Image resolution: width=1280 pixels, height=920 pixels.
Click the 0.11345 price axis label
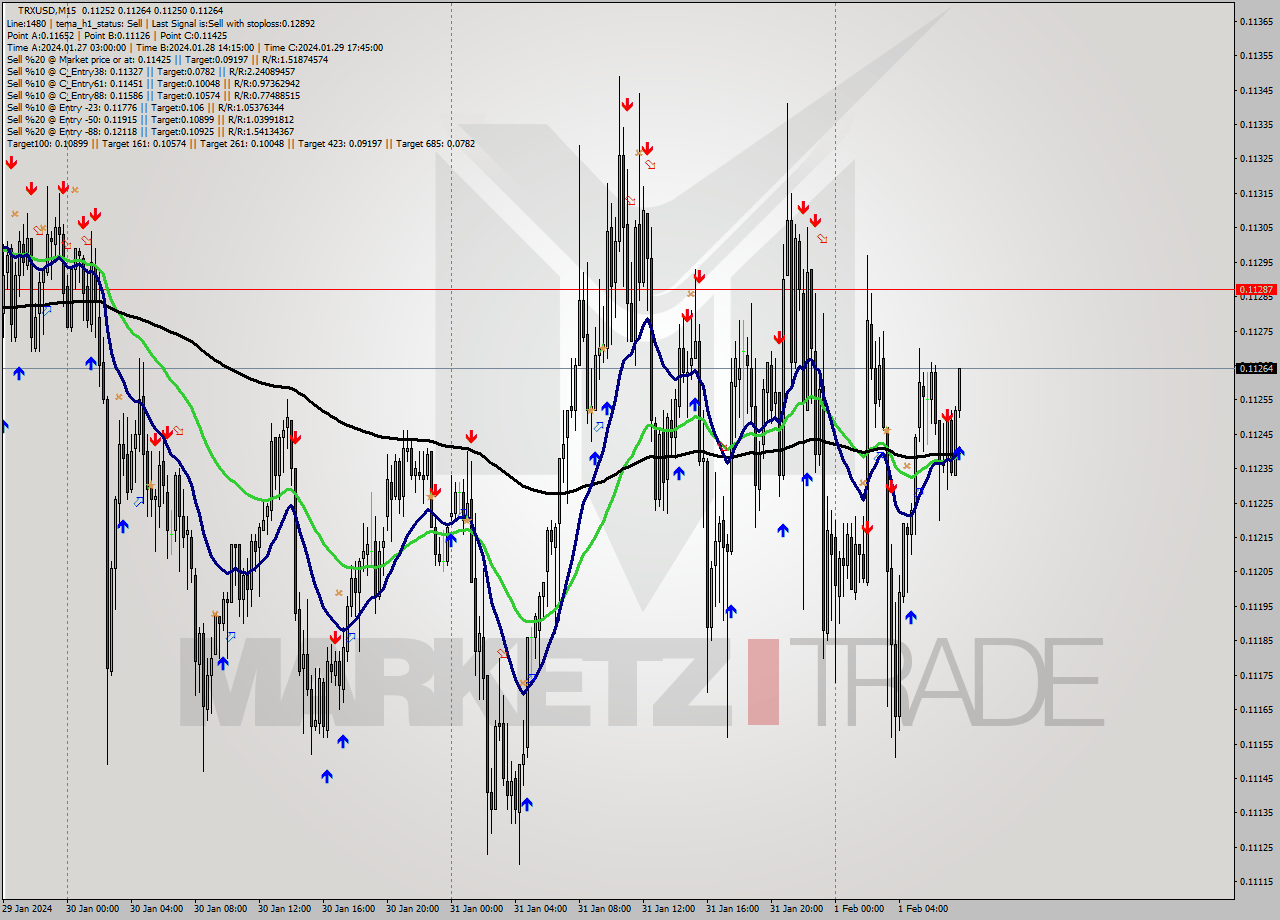(1256, 90)
